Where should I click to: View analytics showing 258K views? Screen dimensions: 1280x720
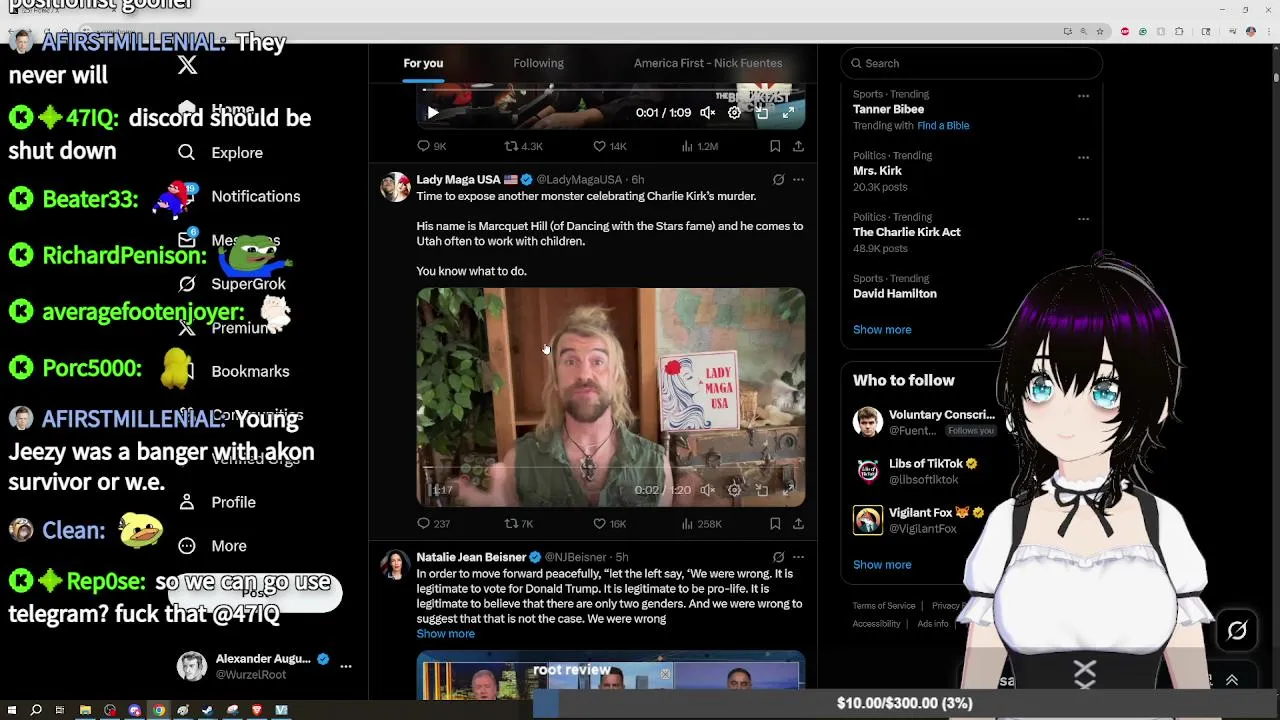701,523
